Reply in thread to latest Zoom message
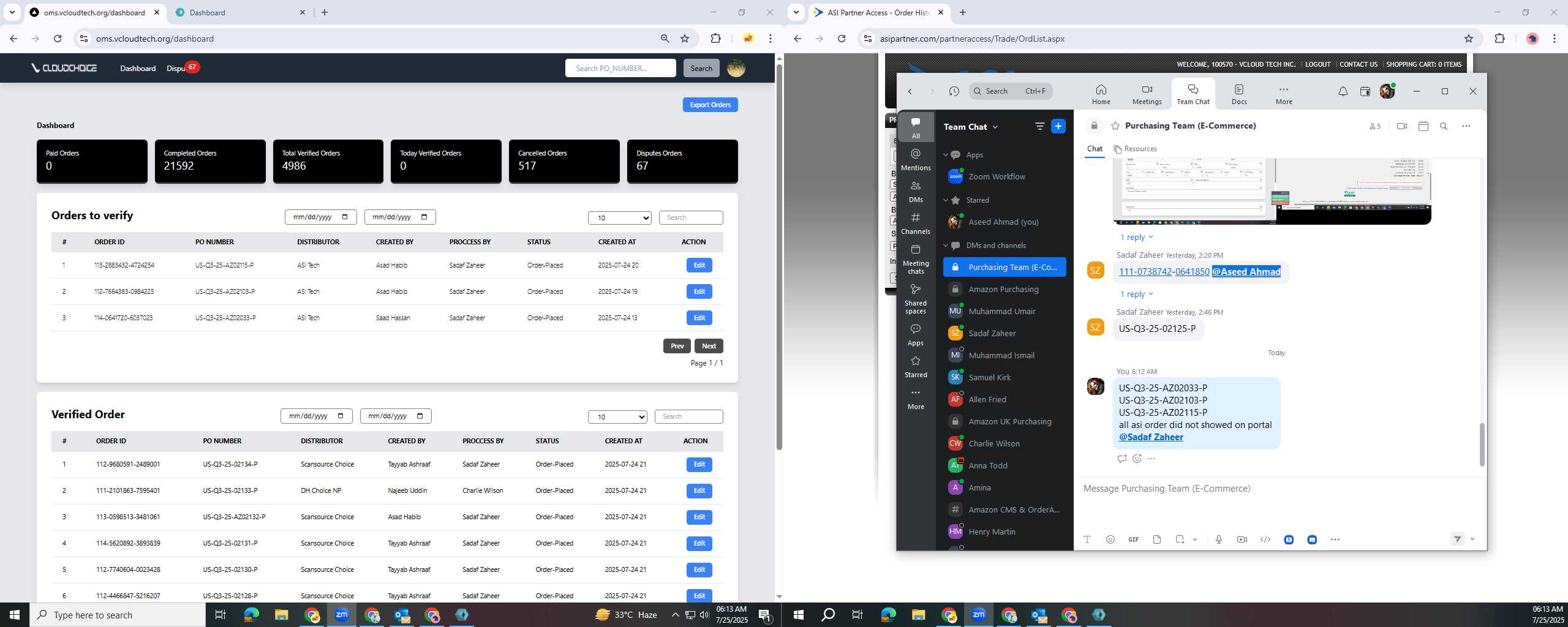Viewport: 1568px width, 627px height. point(1122,459)
